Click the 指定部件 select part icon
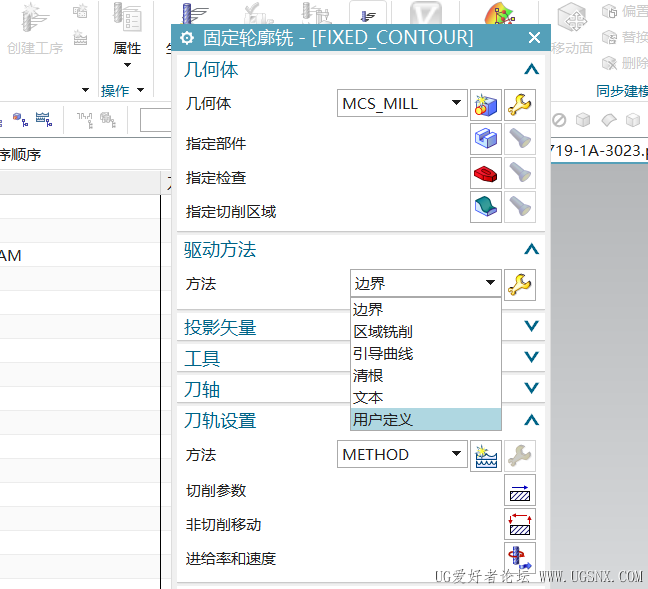This screenshot has width=648, height=589. pos(486,139)
